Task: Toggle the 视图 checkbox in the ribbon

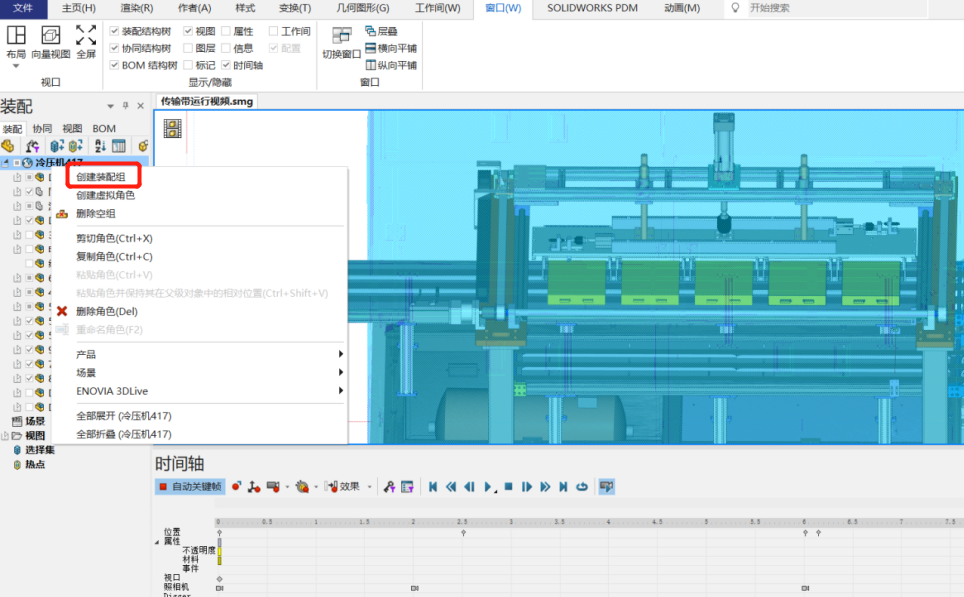Action: [x=188, y=31]
